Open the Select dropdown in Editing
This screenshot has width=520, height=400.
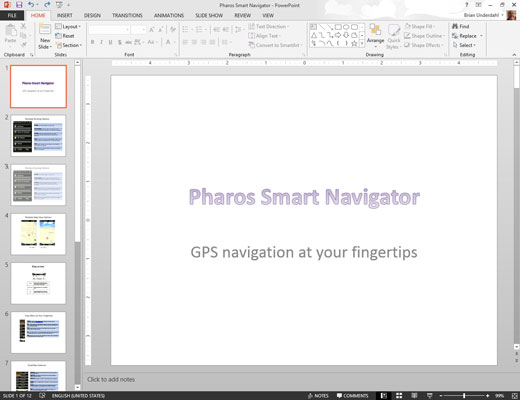pos(464,45)
